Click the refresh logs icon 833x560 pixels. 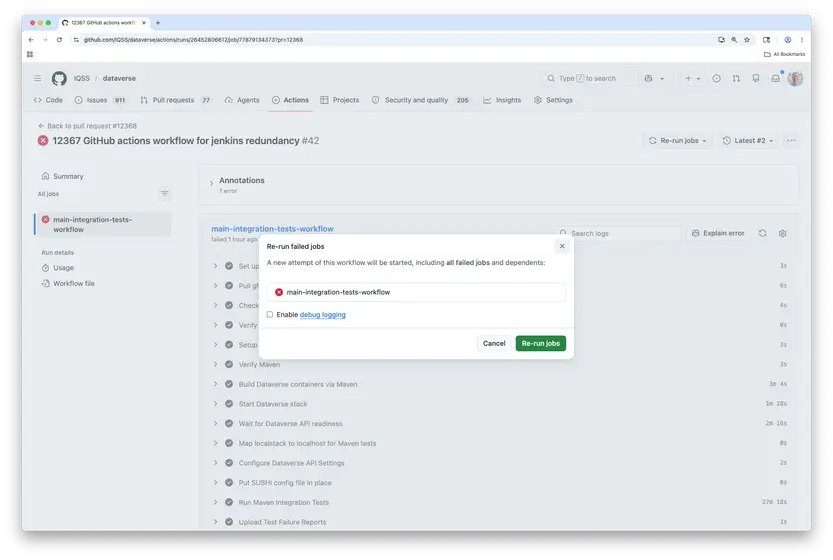762,233
